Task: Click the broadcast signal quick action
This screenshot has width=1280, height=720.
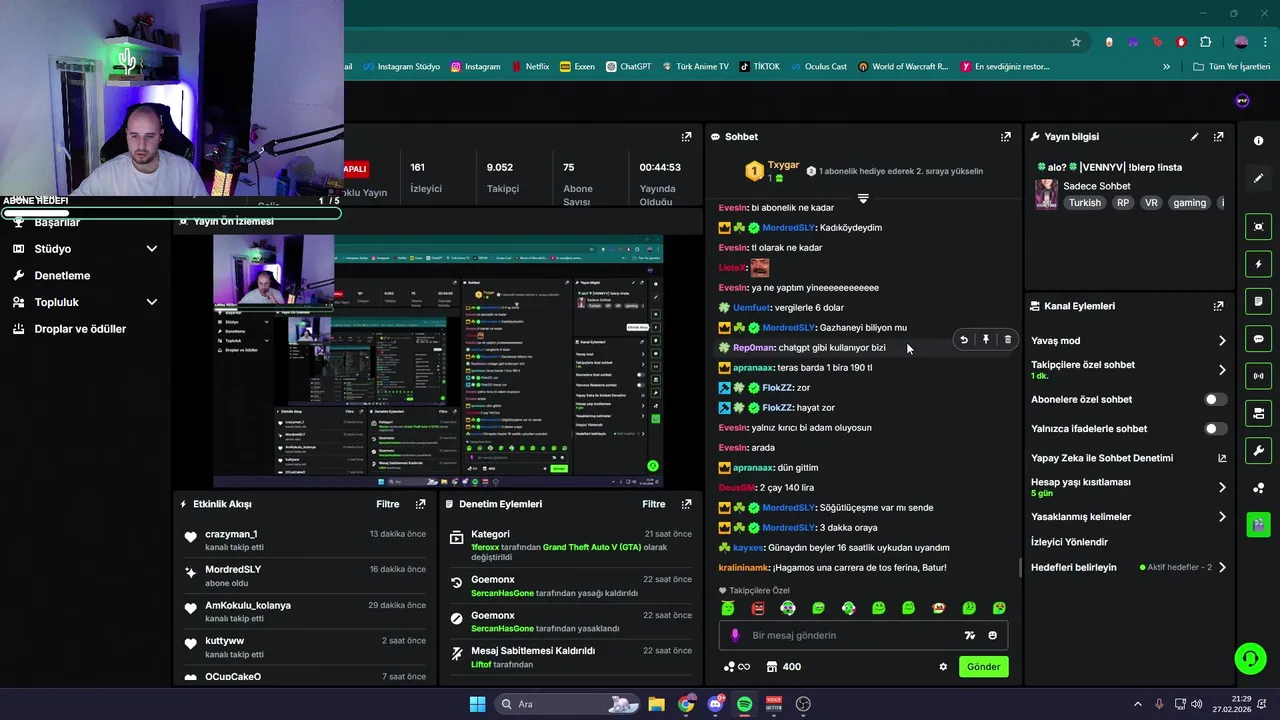Action: [x=1258, y=376]
